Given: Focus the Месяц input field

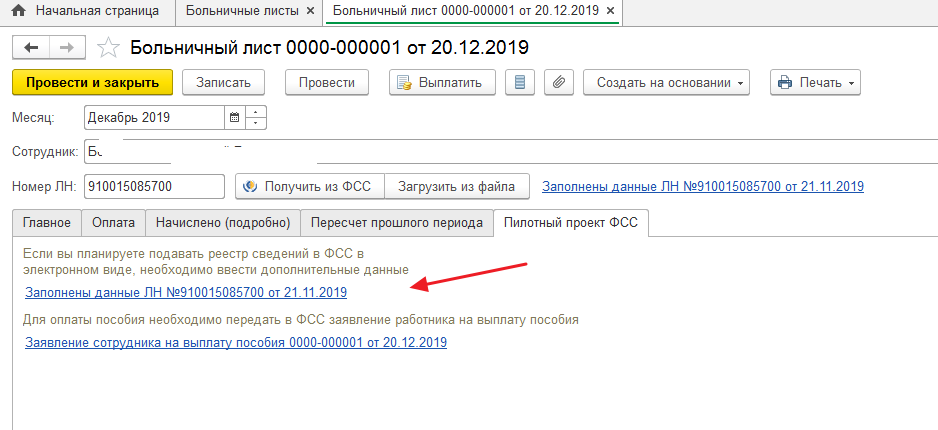Looking at the screenshot, I should tap(155, 118).
